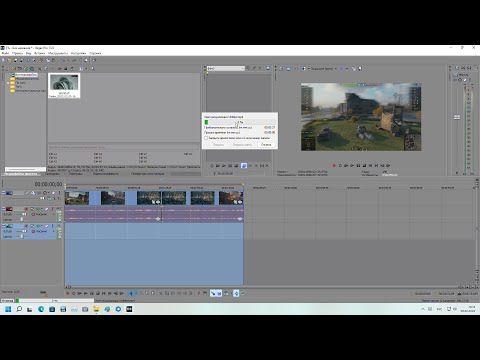Start media preview in Project Media toolbar
The image size is (480, 360).
coord(60,69)
